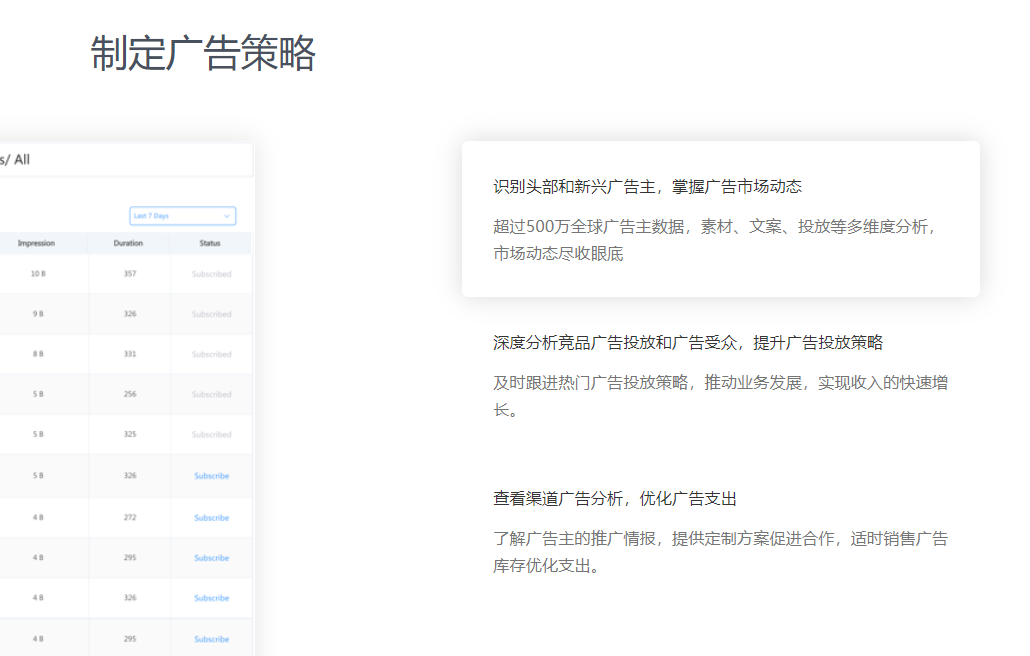Click Subscribed status in the 331 duration row
This screenshot has width=1030, height=656.
211,354
